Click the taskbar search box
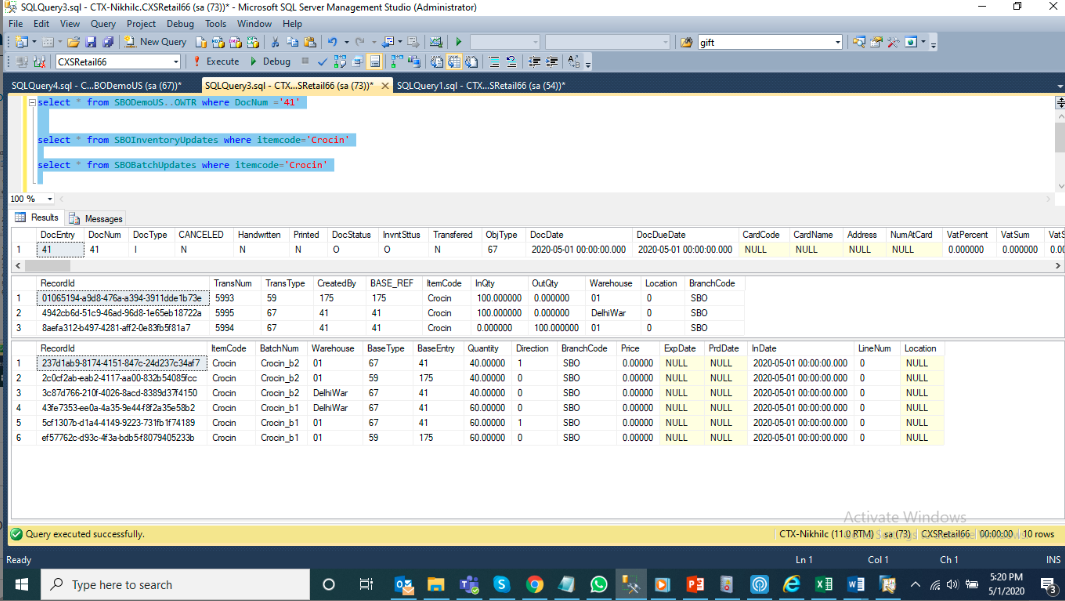1065x601 pixels. point(175,585)
